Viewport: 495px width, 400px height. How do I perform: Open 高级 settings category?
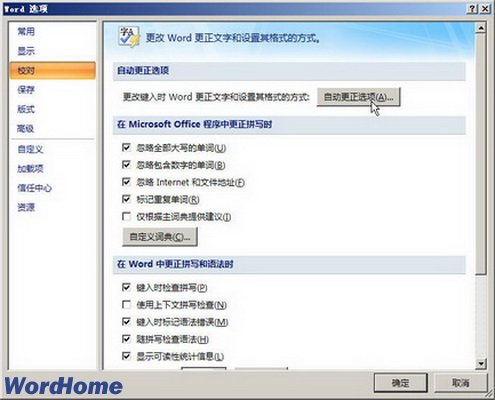tap(26, 128)
